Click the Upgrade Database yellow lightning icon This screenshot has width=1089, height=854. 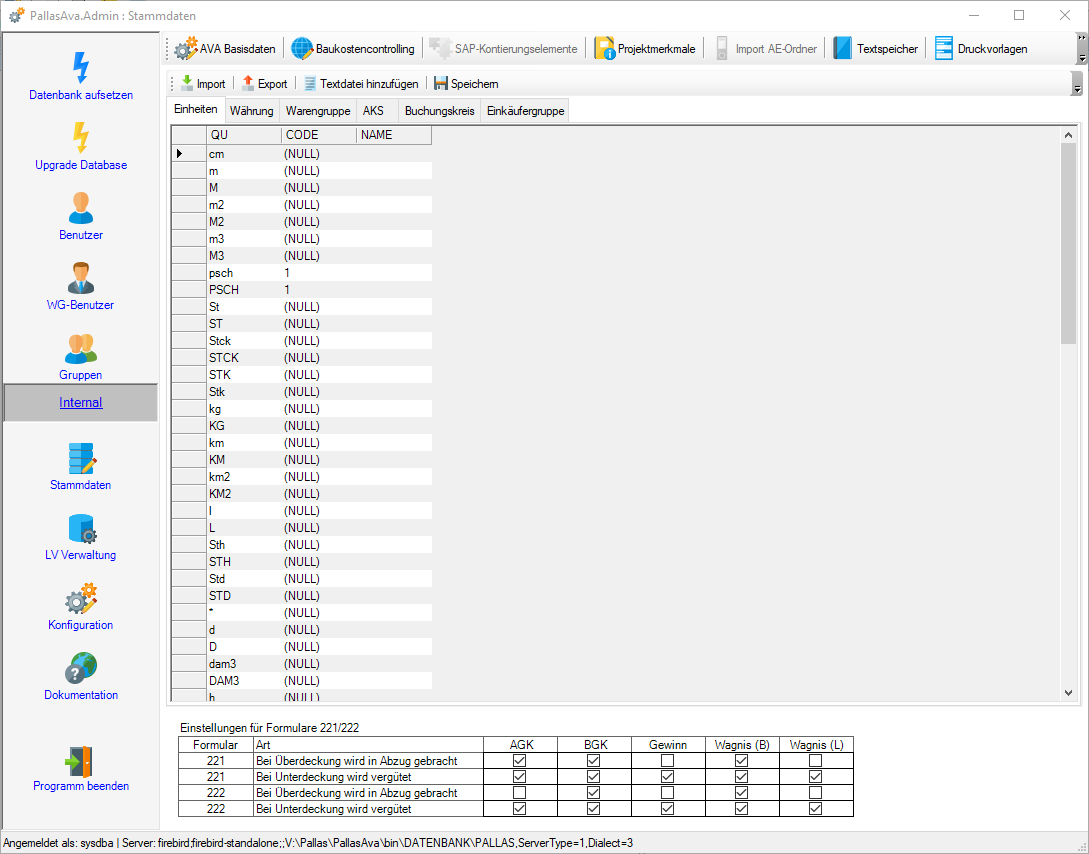pyautogui.click(x=81, y=137)
